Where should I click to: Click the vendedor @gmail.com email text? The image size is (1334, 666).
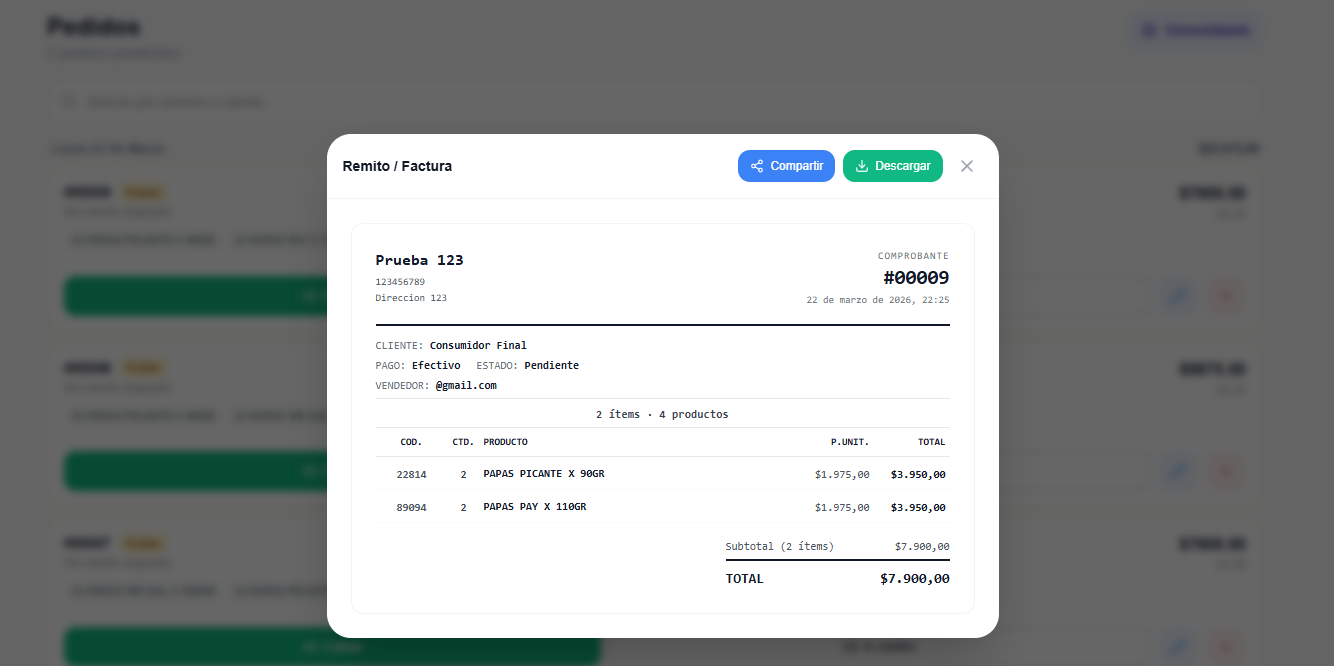point(466,385)
